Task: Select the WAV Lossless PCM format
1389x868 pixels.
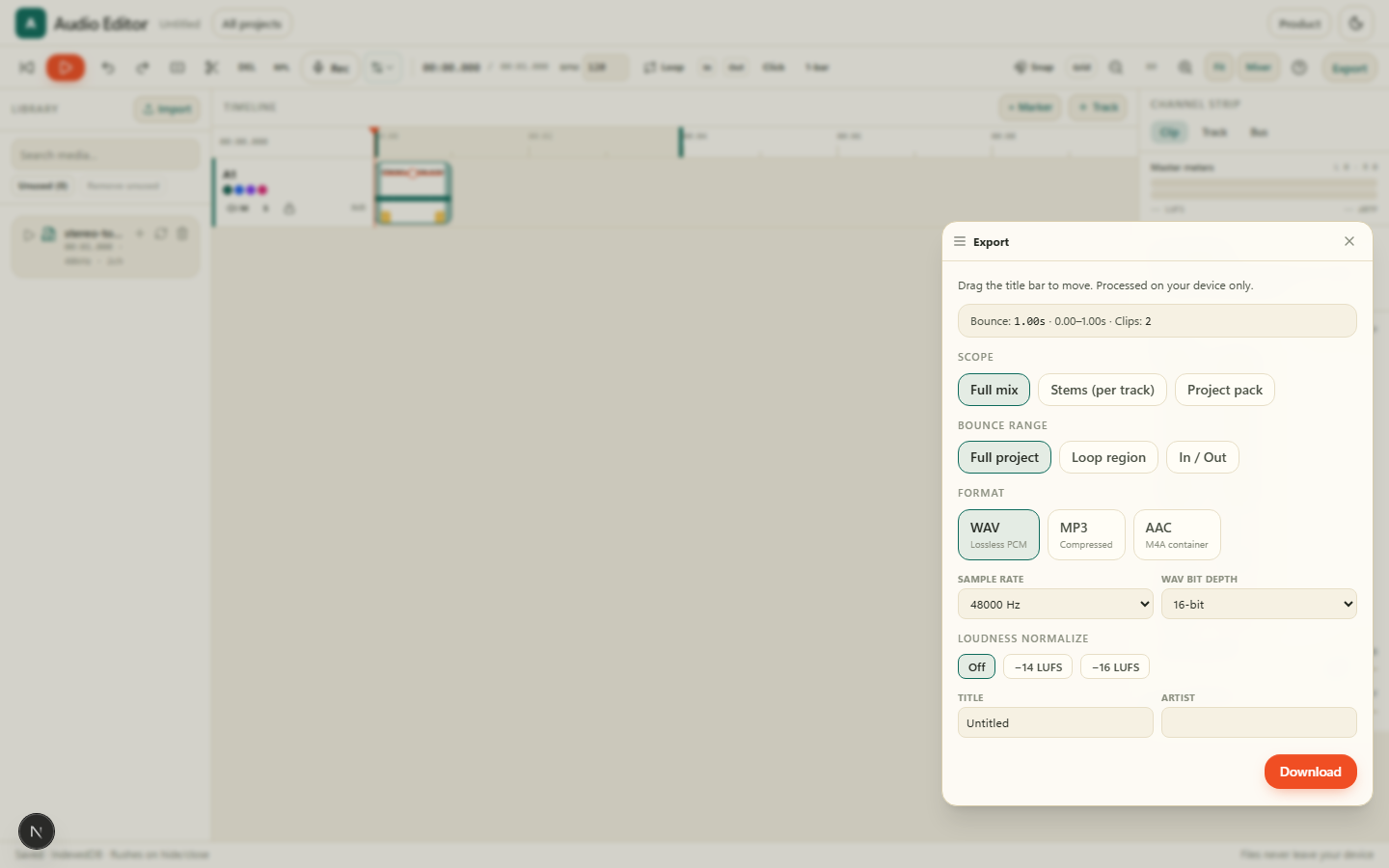Action: 998,534
